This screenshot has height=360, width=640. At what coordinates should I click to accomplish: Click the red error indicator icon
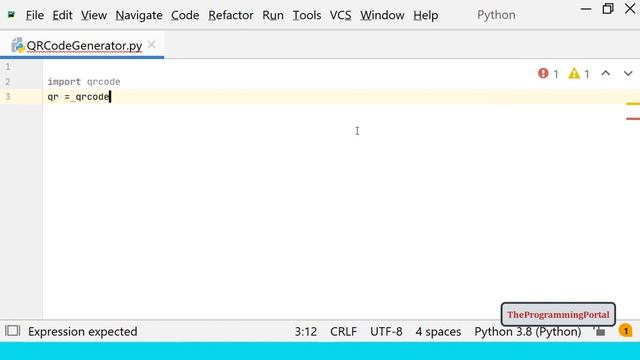[543, 73]
